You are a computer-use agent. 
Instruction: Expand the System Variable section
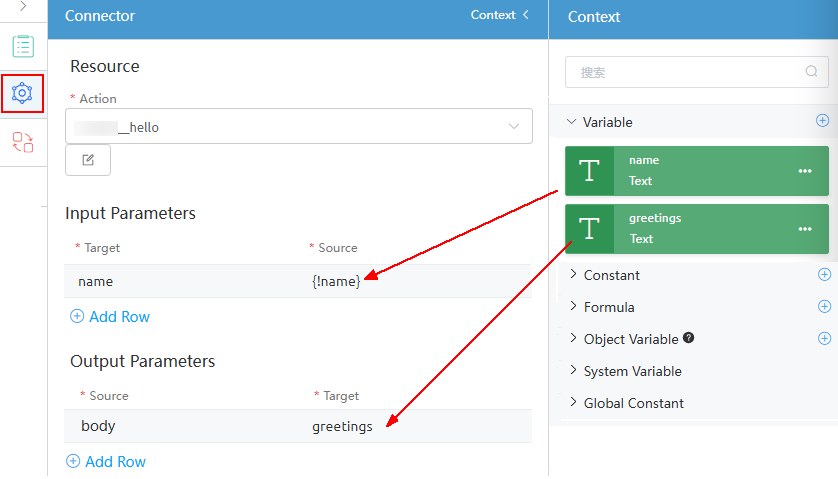click(573, 370)
